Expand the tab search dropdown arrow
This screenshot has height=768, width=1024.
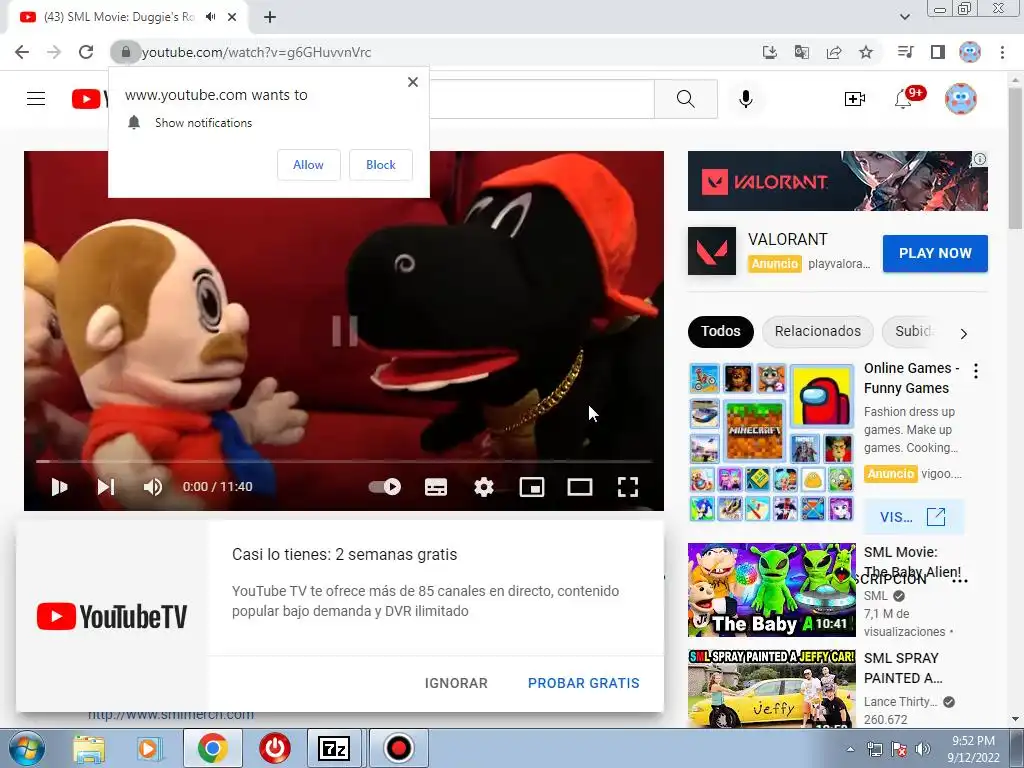click(x=905, y=17)
